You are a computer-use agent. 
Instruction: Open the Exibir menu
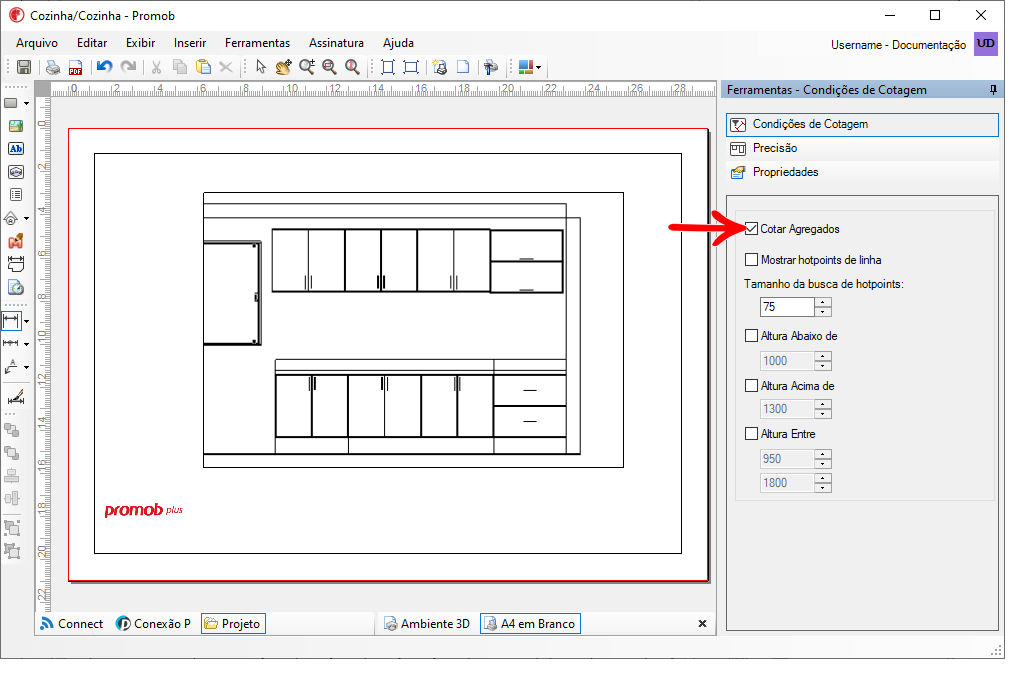pos(140,43)
